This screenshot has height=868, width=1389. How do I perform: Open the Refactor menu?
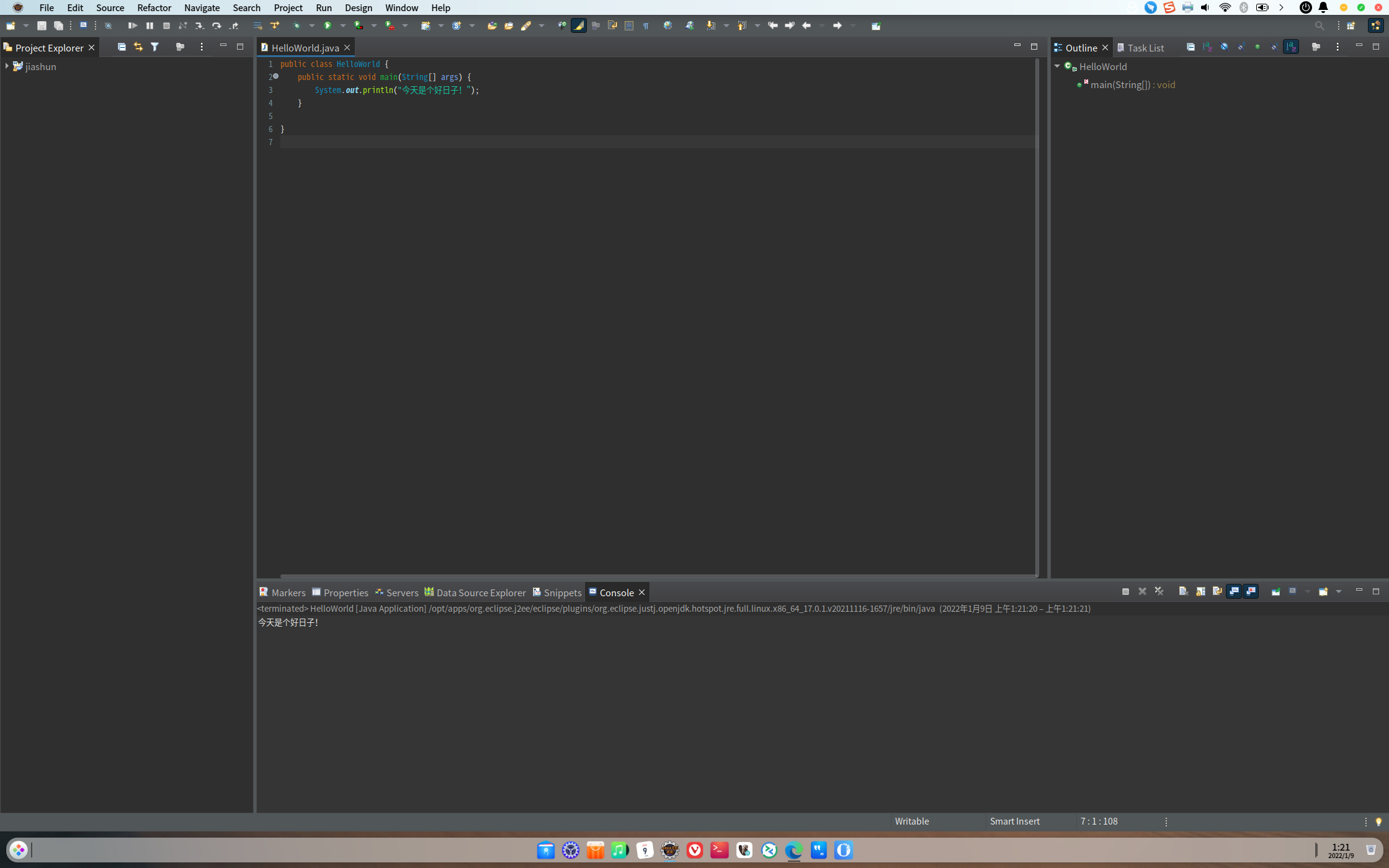point(153,7)
